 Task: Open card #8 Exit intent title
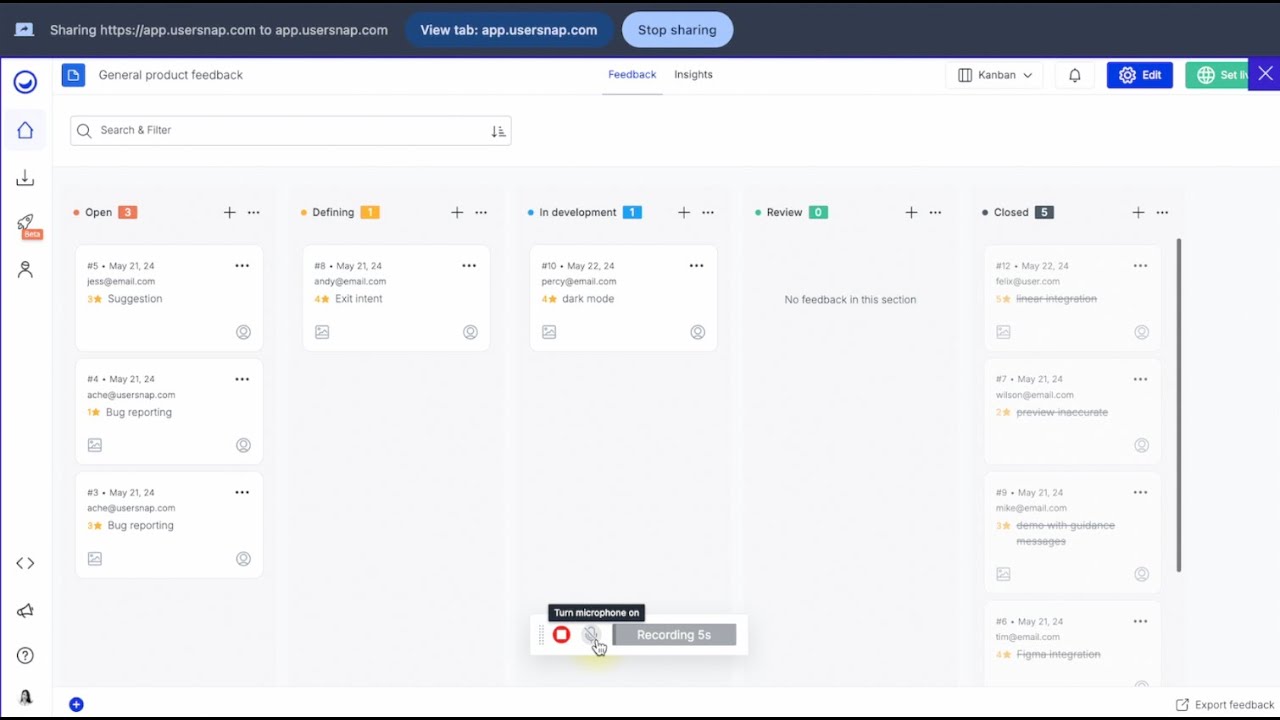click(359, 299)
